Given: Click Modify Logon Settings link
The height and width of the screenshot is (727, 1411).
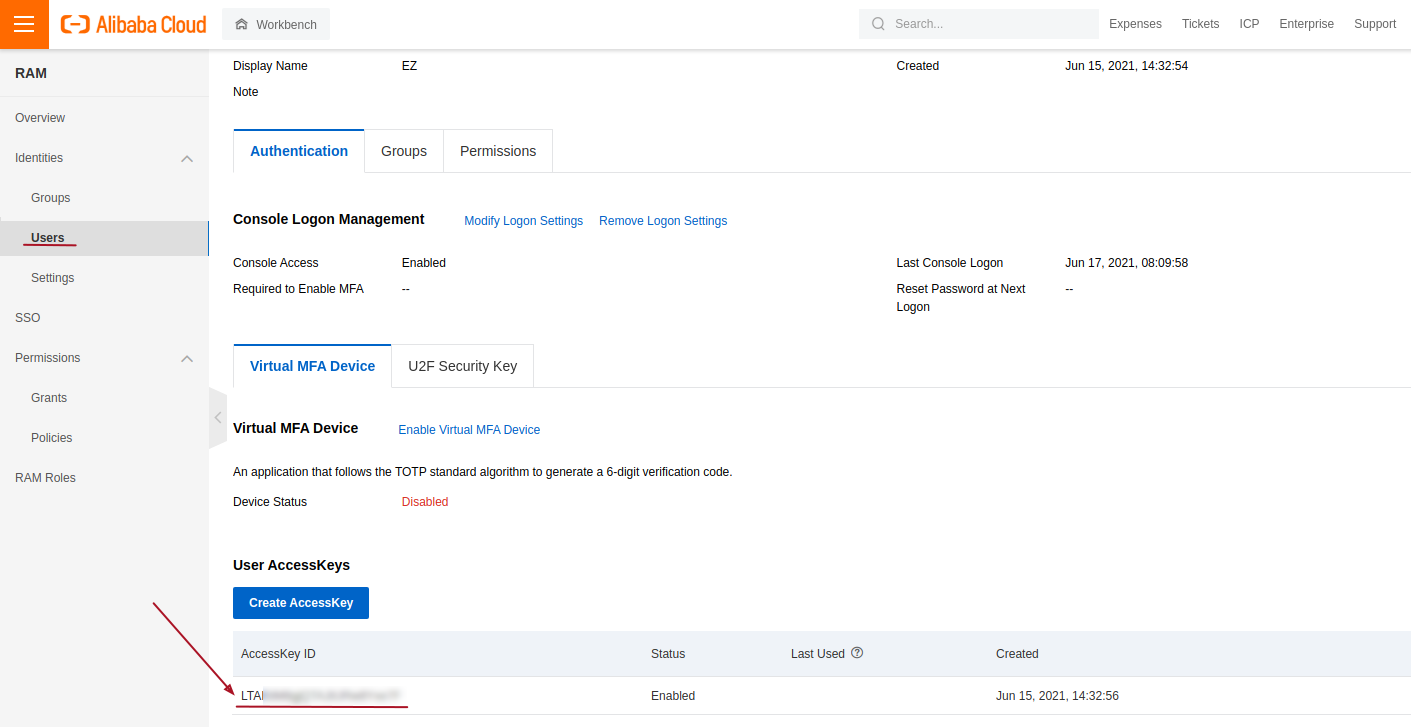Looking at the screenshot, I should 523,221.
